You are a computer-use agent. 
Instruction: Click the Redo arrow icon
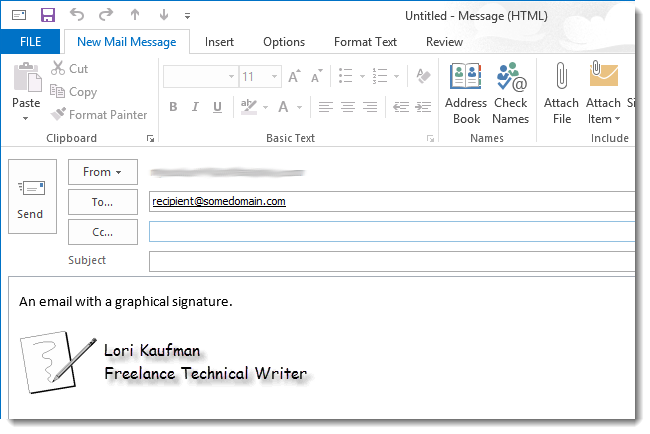pos(106,15)
